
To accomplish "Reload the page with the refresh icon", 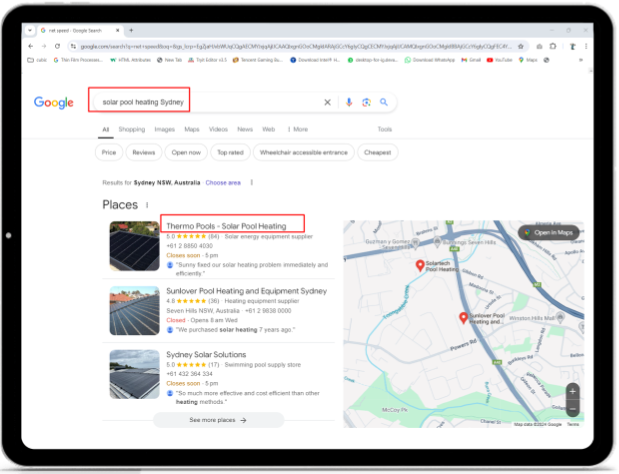I will coord(57,46).
